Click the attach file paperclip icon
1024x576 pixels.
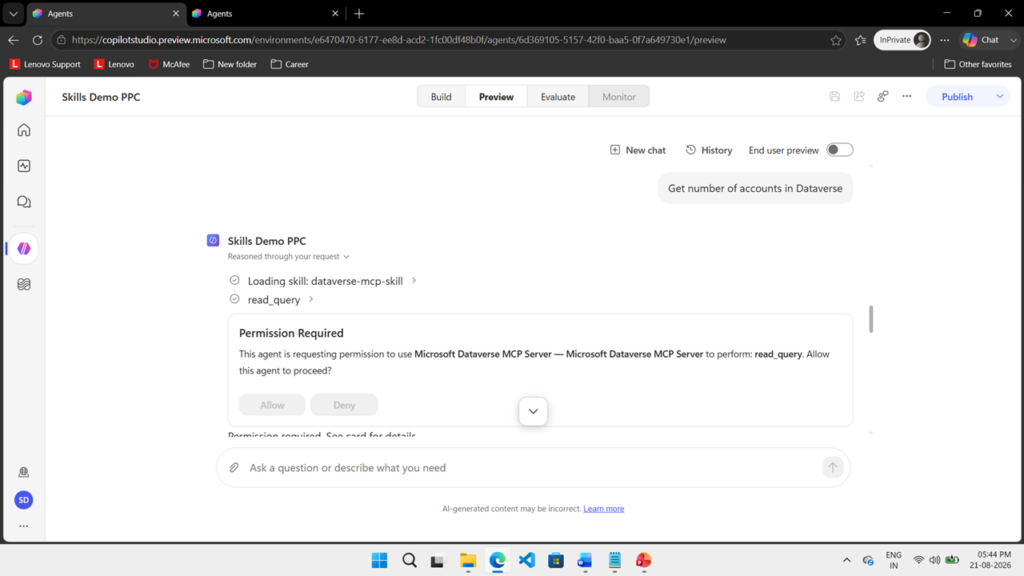point(234,468)
